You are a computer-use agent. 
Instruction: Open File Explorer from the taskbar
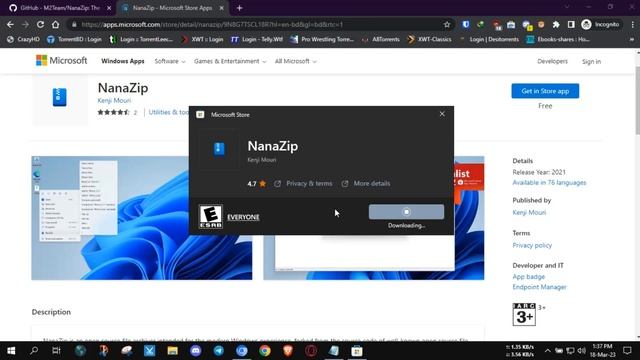tap(172, 351)
